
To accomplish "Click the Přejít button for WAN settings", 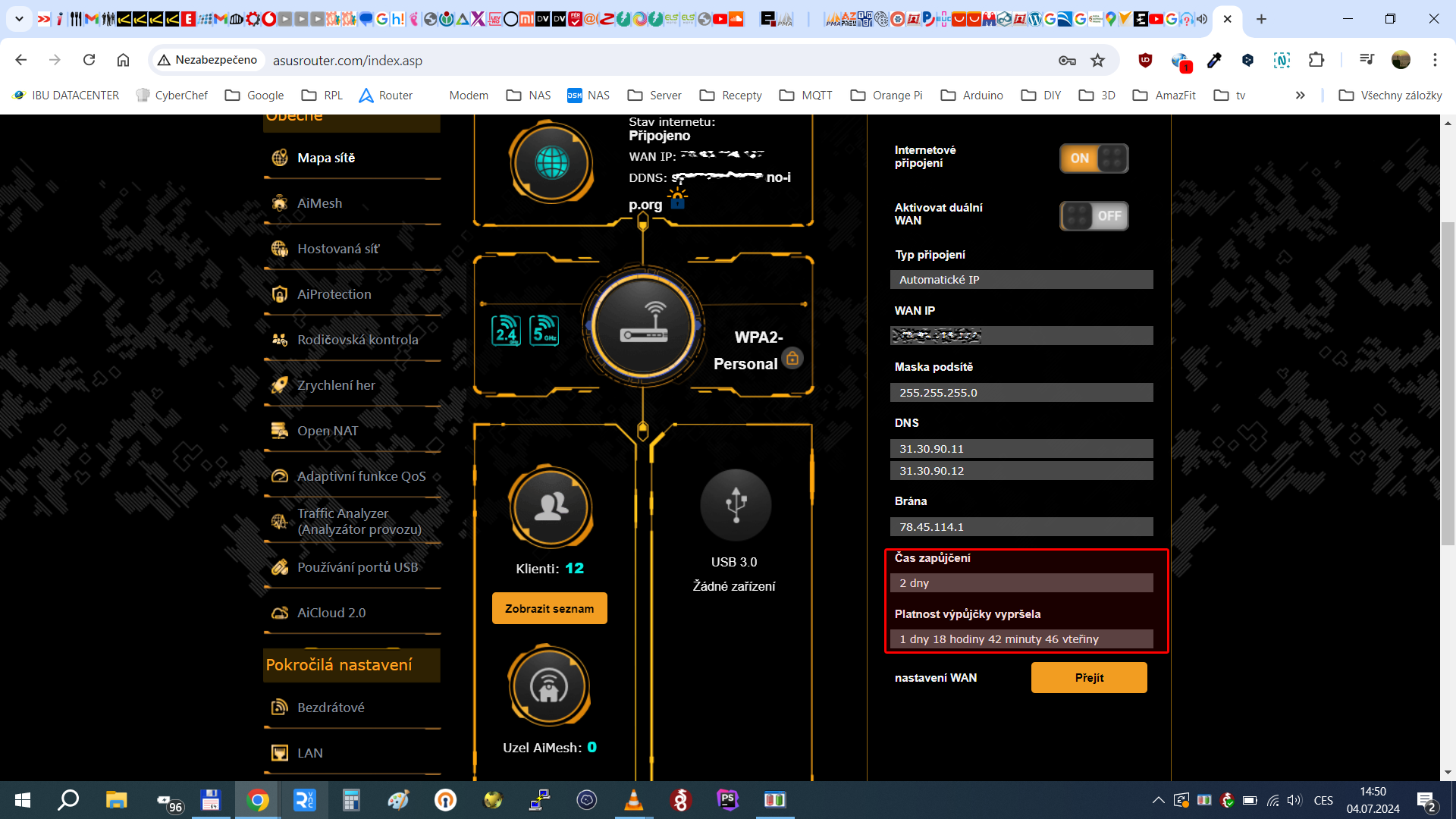I will [1088, 677].
